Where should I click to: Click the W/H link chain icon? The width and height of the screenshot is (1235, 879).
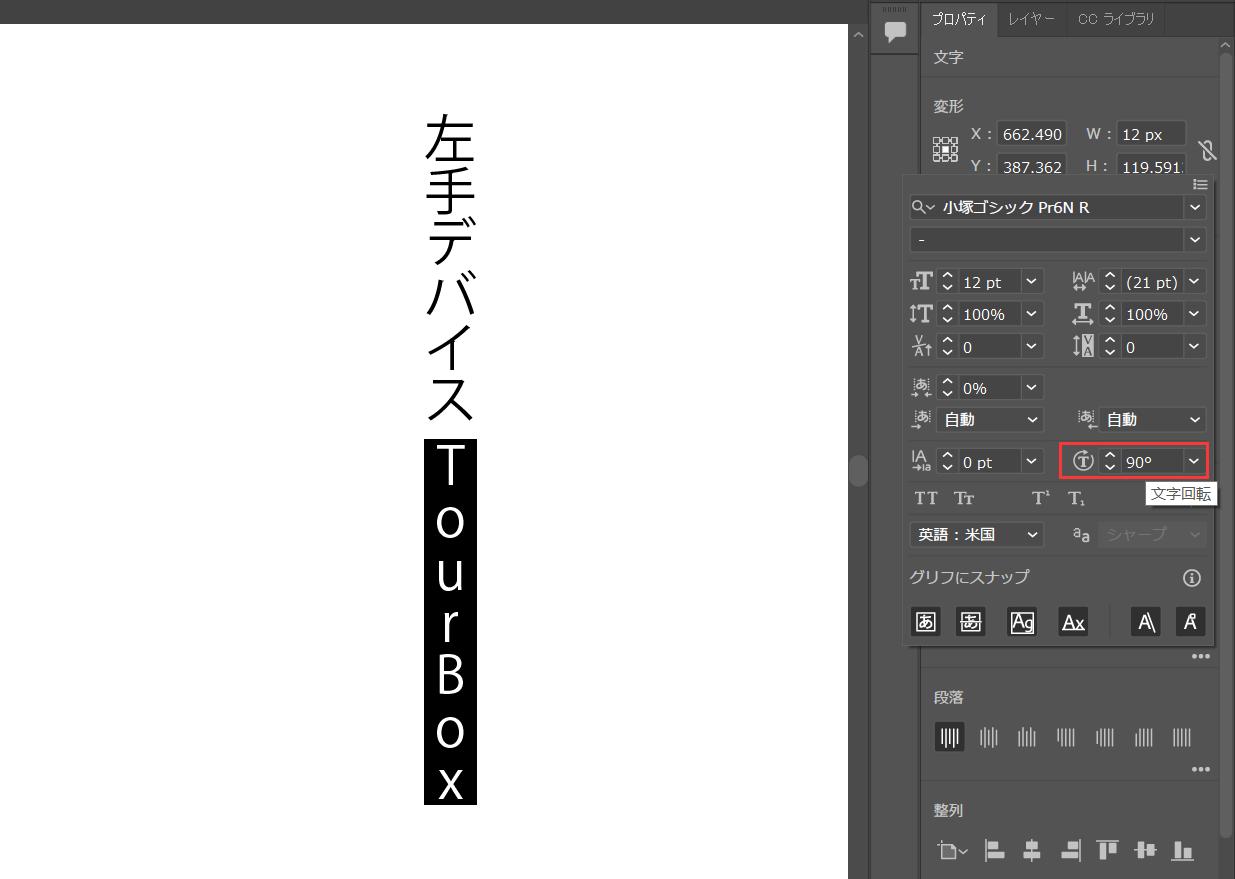tap(1207, 149)
